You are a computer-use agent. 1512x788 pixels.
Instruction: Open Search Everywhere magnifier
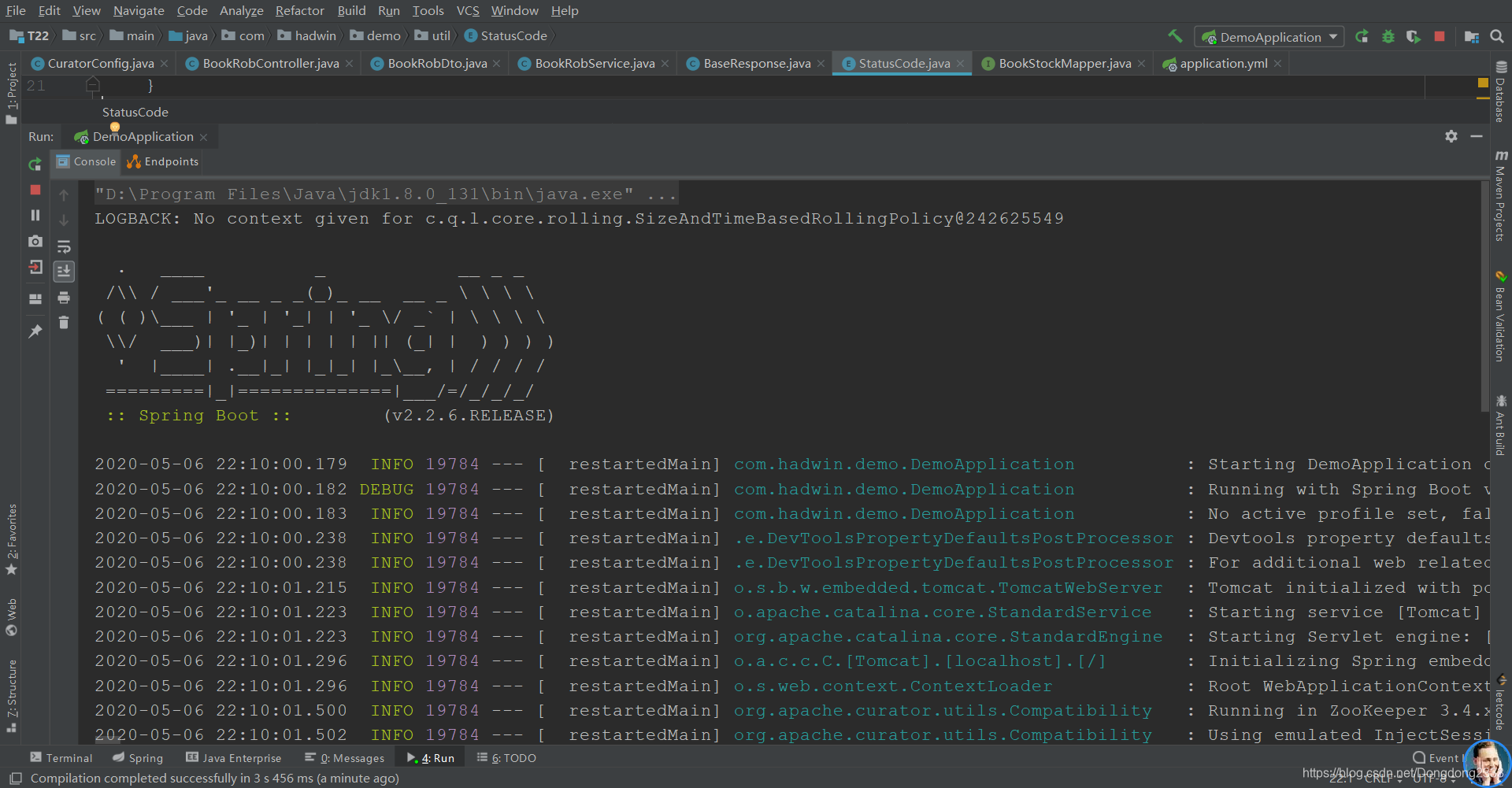coord(1497,36)
